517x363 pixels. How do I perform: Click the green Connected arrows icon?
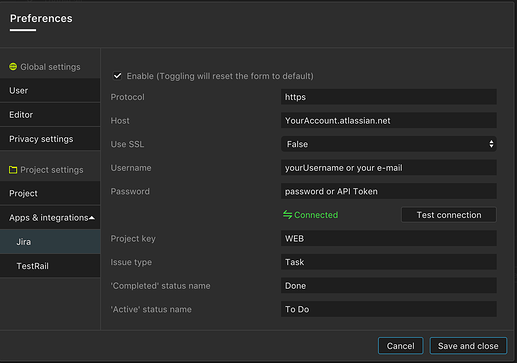(287, 215)
